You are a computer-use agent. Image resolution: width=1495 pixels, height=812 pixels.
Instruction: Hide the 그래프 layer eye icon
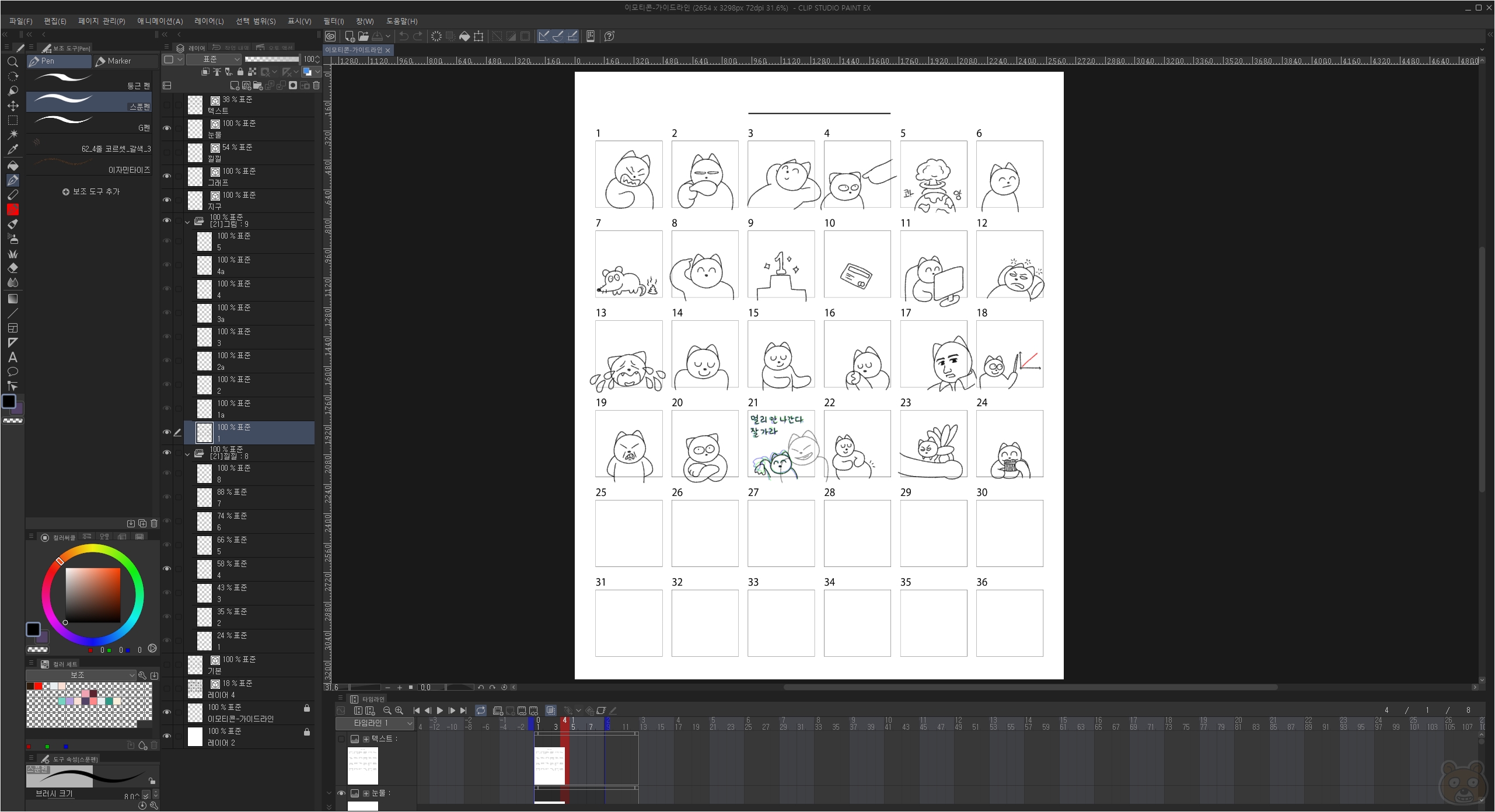click(167, 176)
